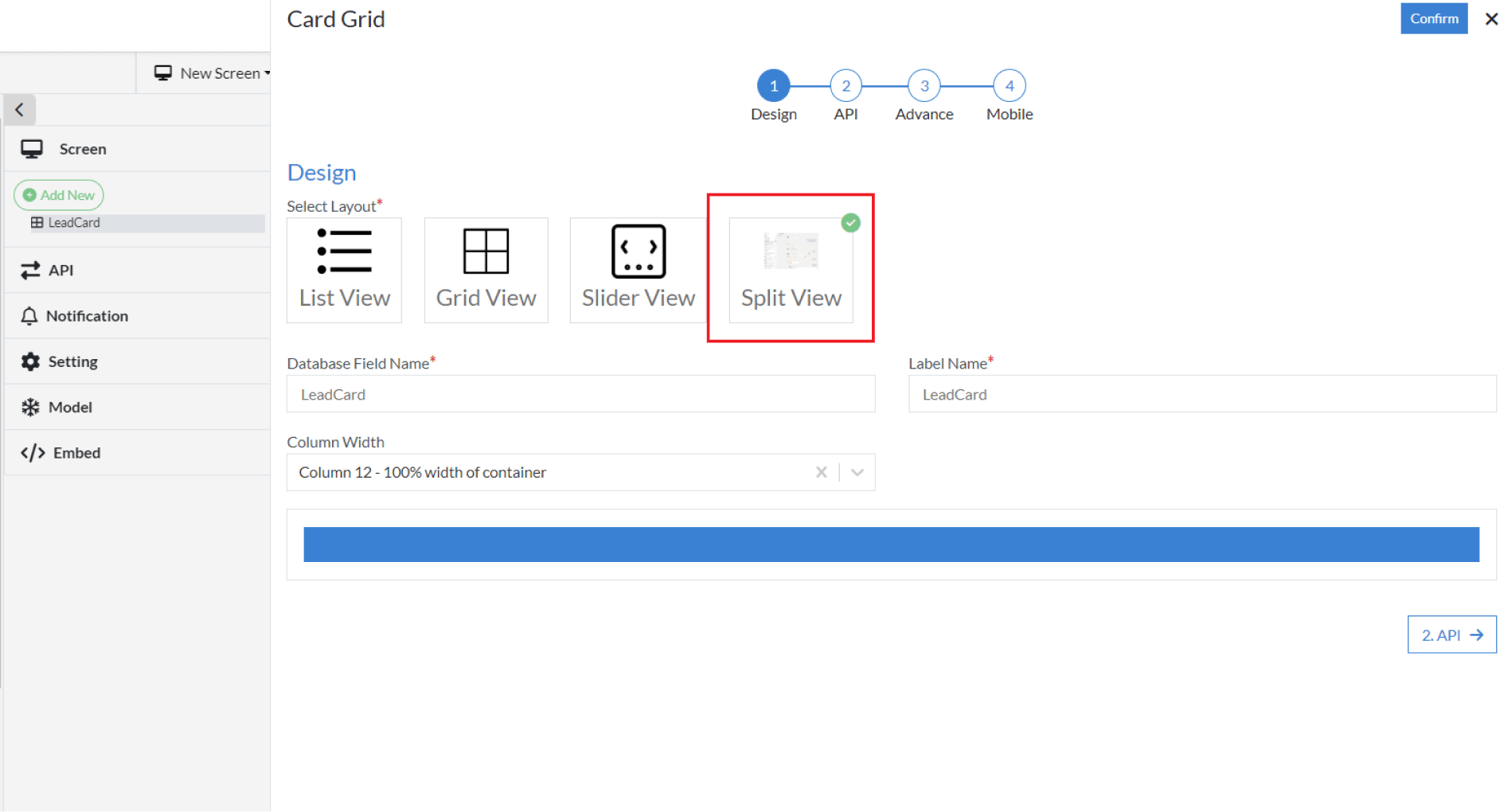Click the 2. API next button
The image size is (1500, 812).
tap(1451, 635)
